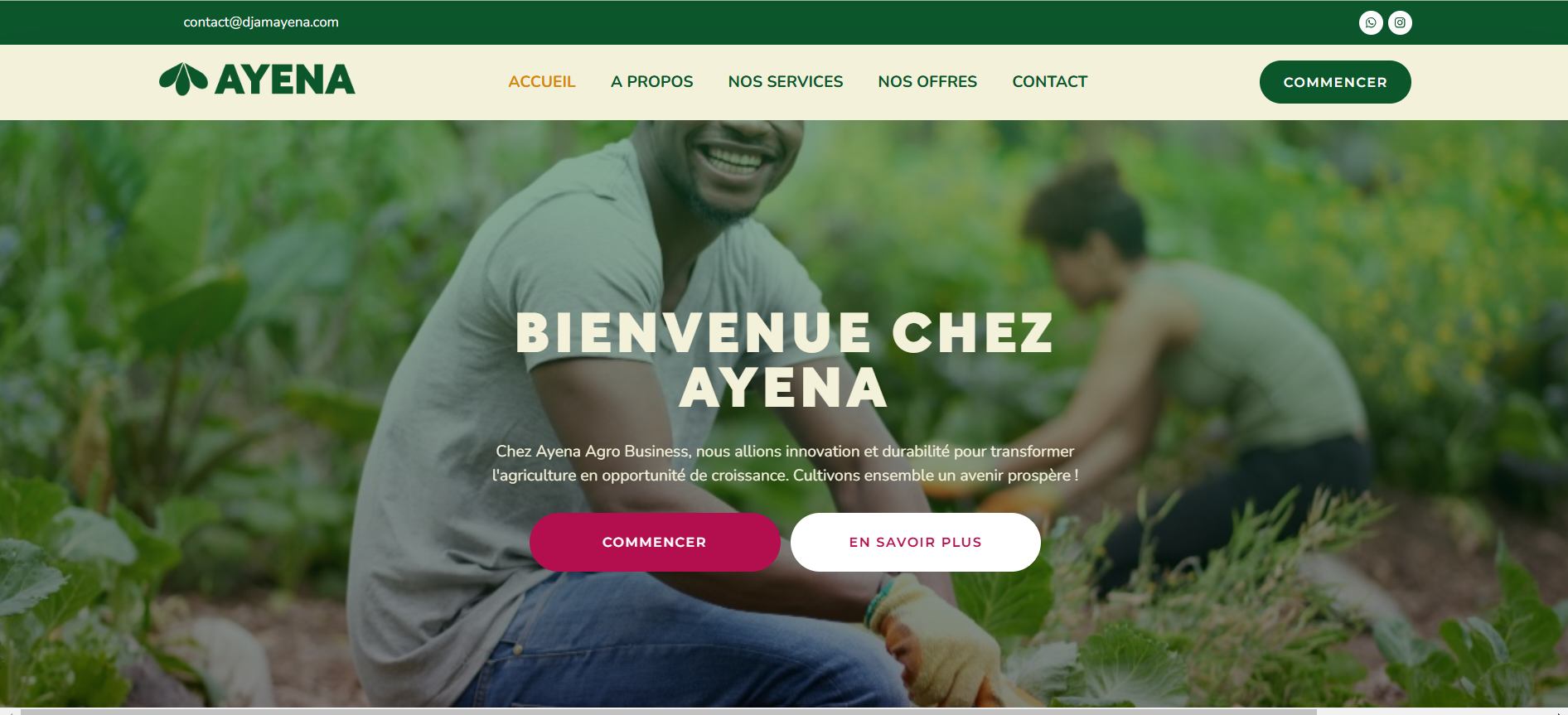
Task: Click the AYENA logo wordmark
Action: click(285, 80)
